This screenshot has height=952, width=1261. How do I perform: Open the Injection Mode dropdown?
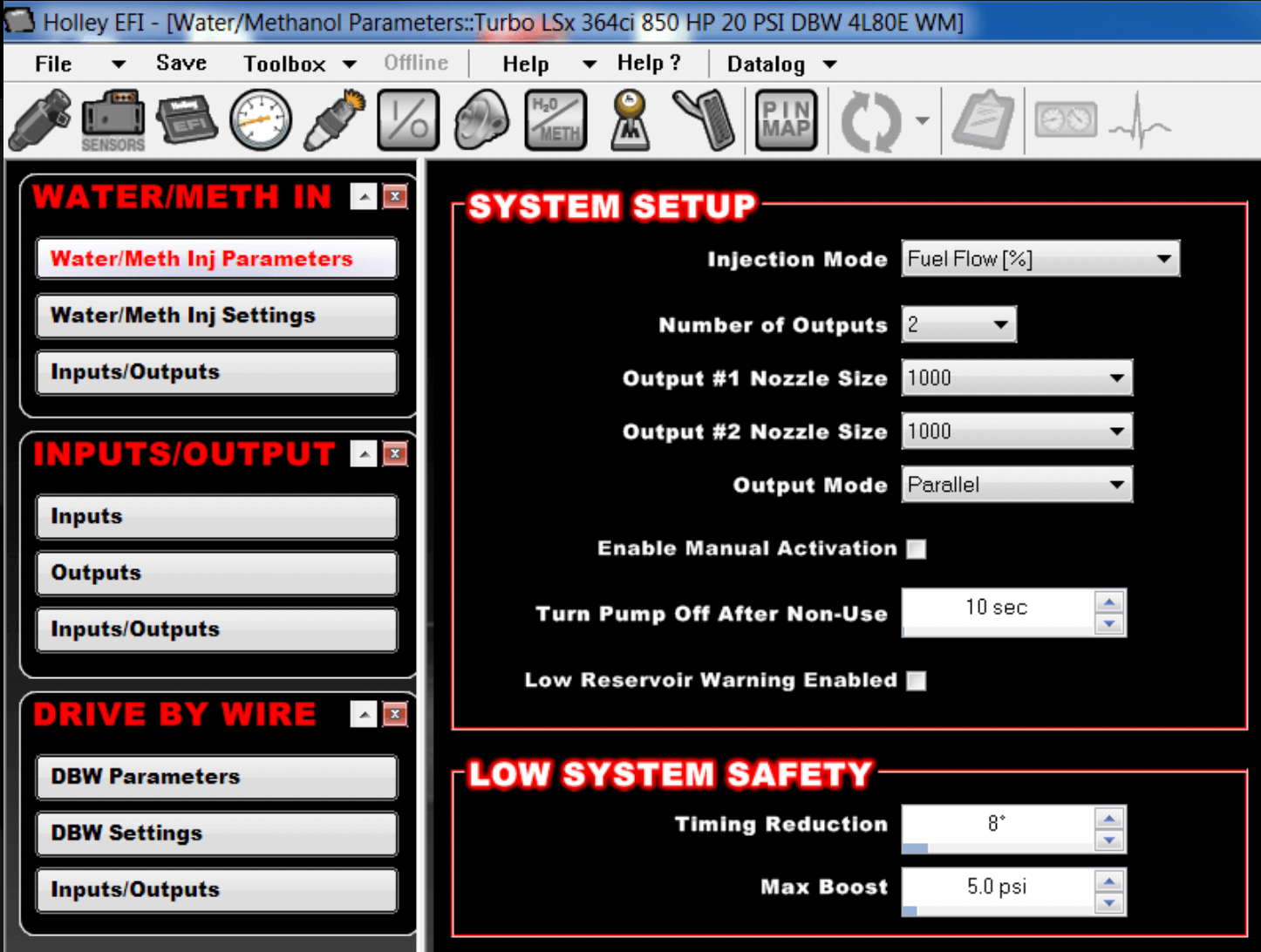(1039, 259)
